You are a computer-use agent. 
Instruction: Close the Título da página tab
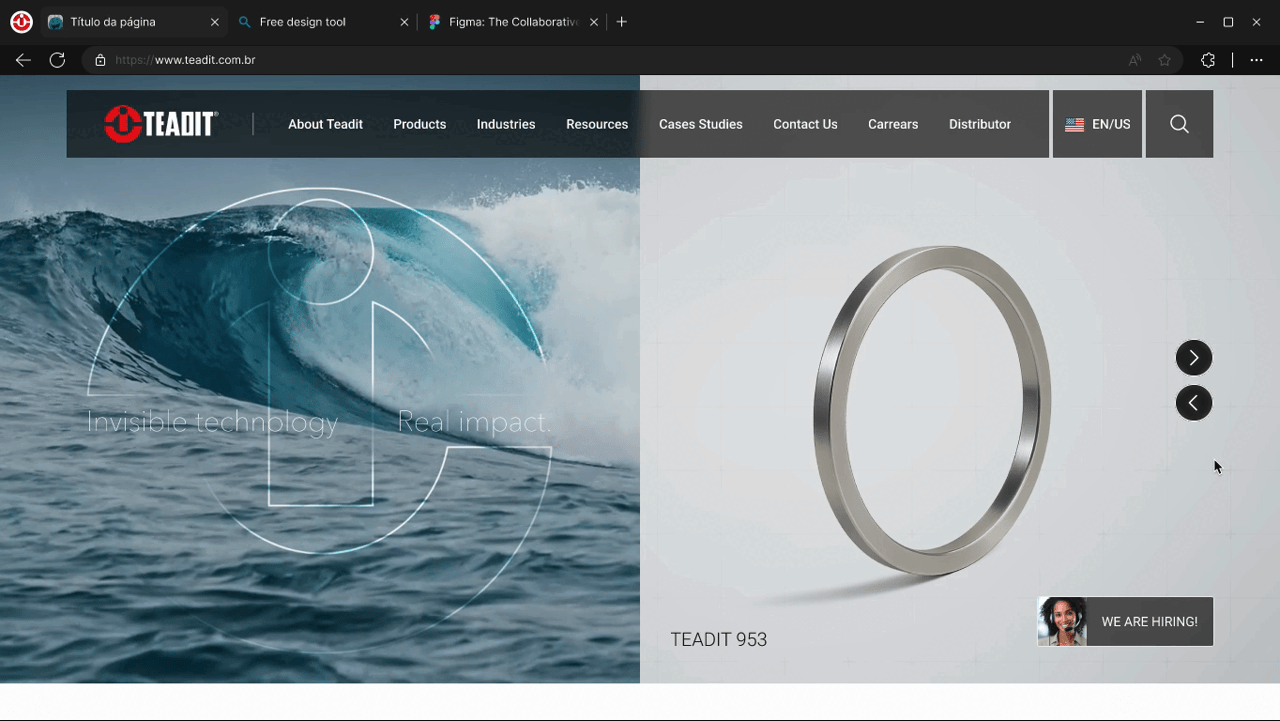(x=214, y=22)
